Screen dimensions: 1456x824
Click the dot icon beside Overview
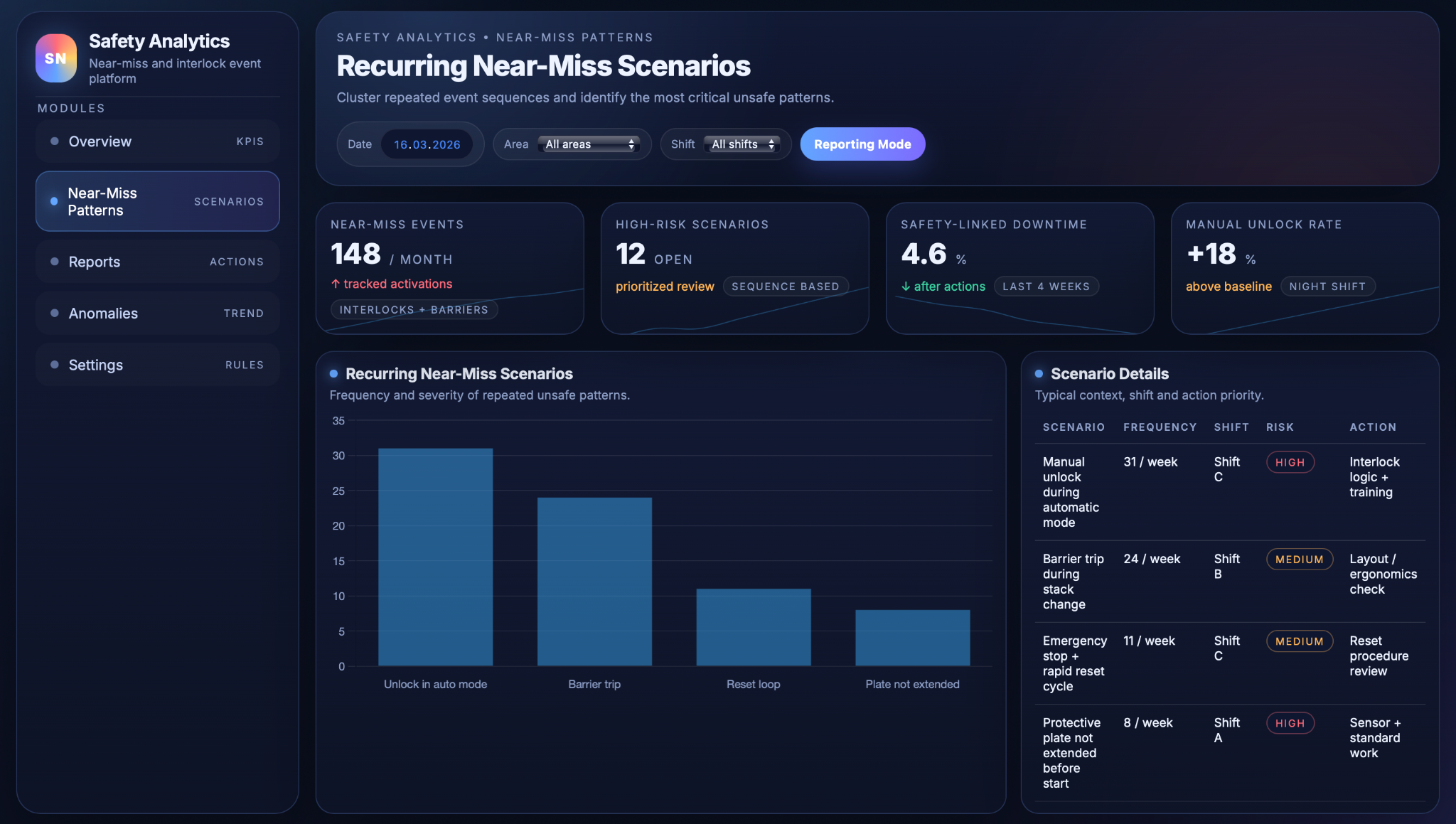[55, 141]
